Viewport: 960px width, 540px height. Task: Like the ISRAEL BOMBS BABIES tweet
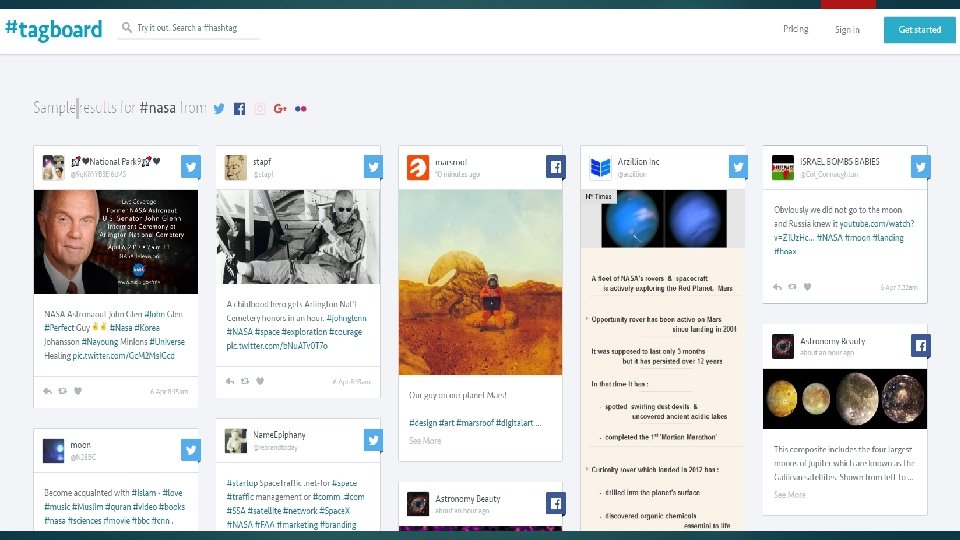pos(808,287)
